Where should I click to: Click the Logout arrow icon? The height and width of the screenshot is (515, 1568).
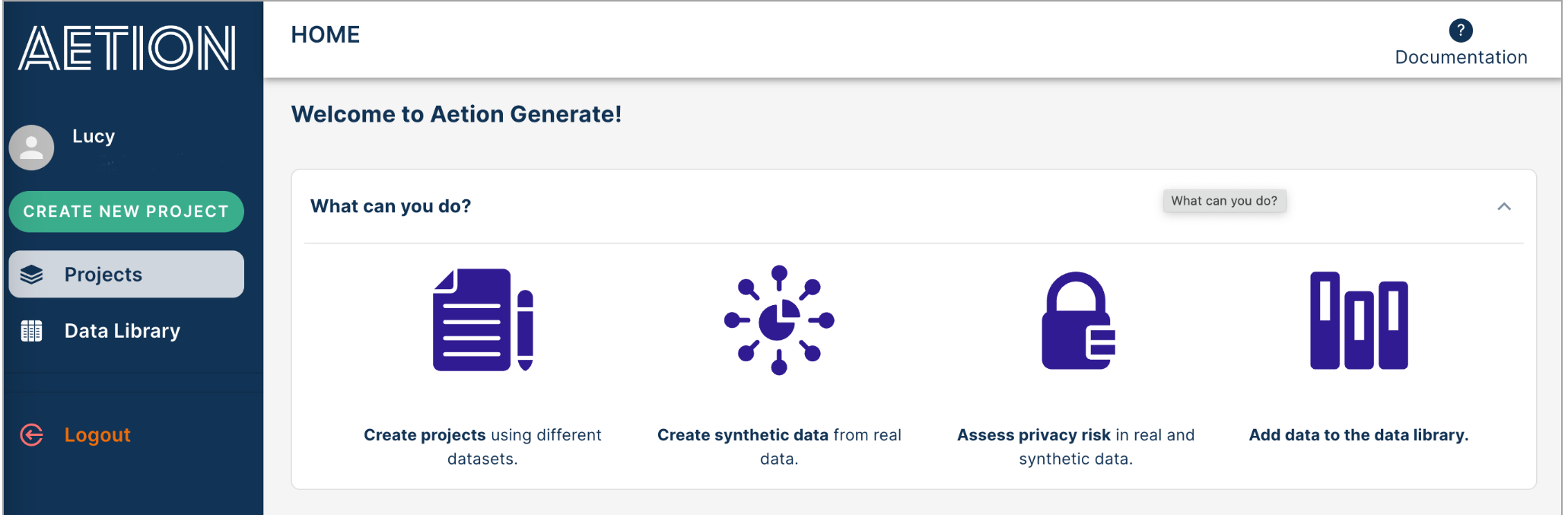pyautogui.click(x=31, y=434)
